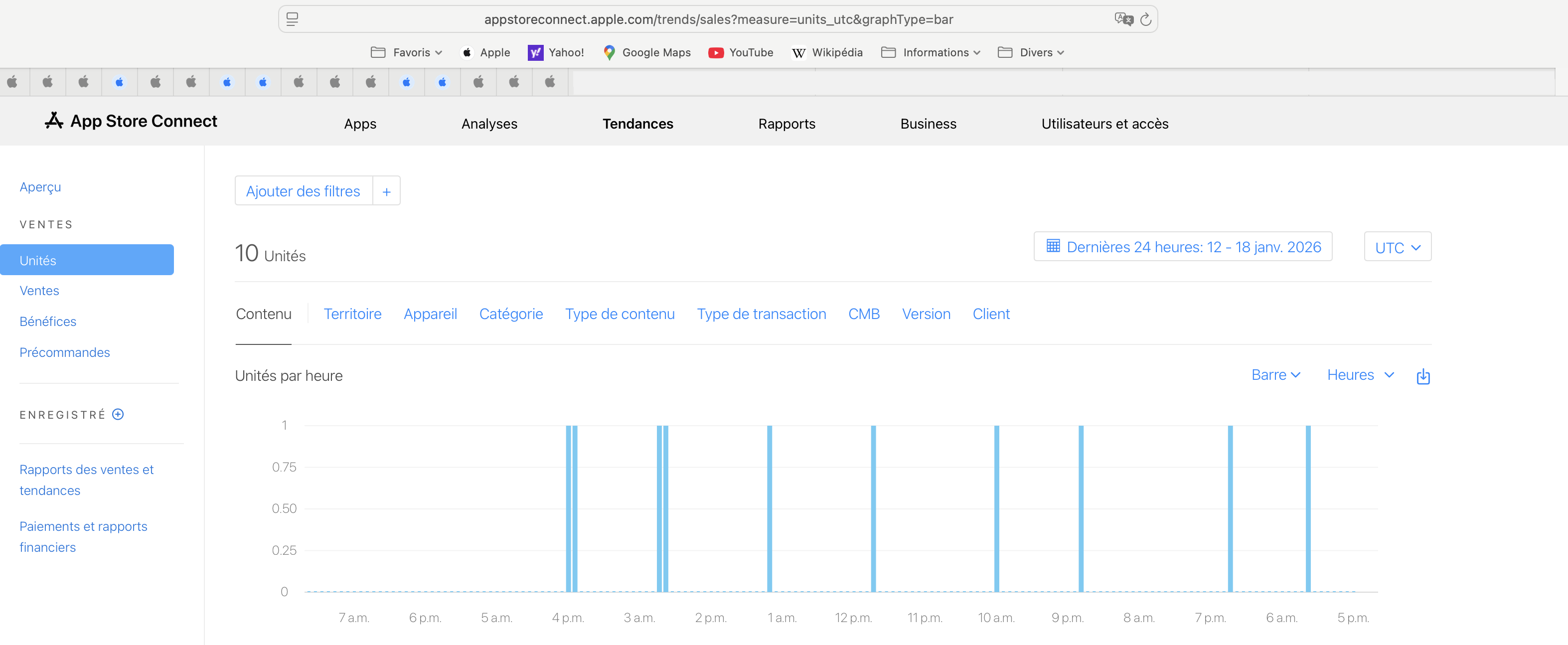Open the Rapports menu item
1568x645 pixels.
tap(786, 124)
